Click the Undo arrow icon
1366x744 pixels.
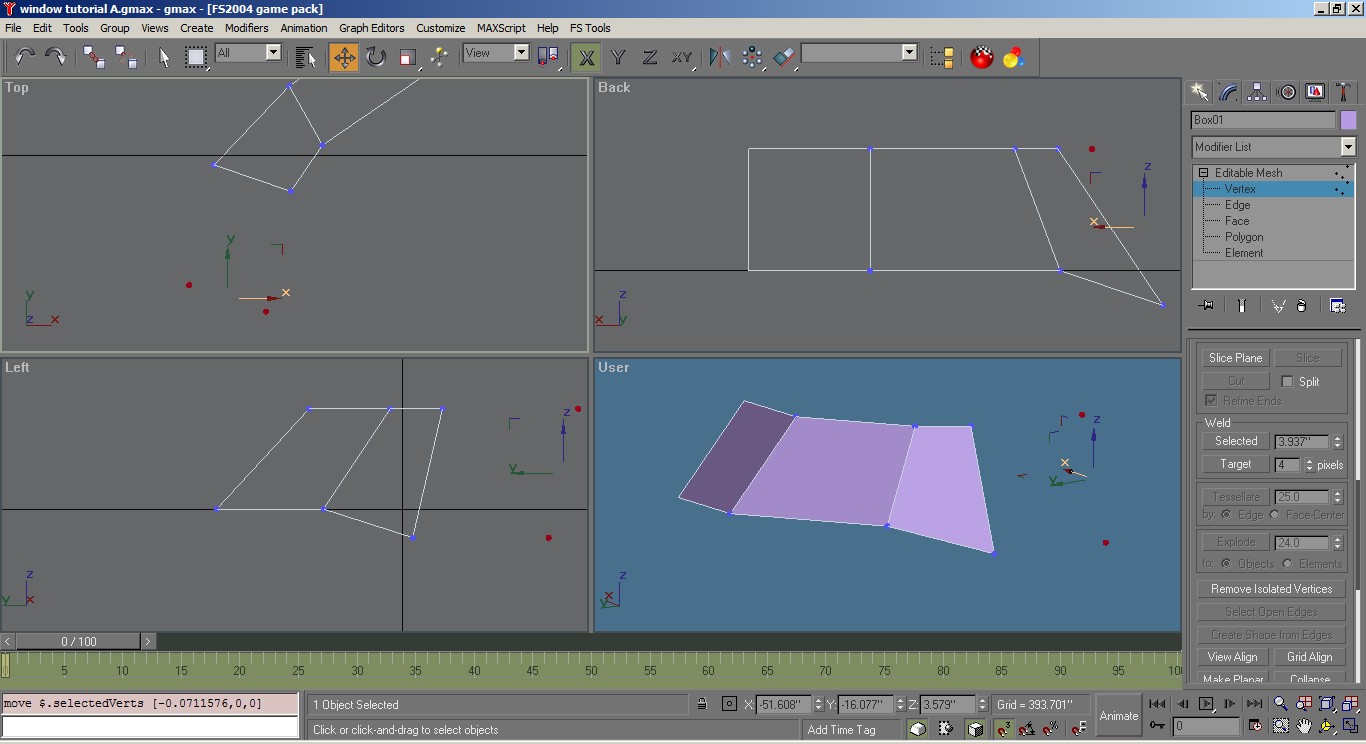tap(25, 57)
